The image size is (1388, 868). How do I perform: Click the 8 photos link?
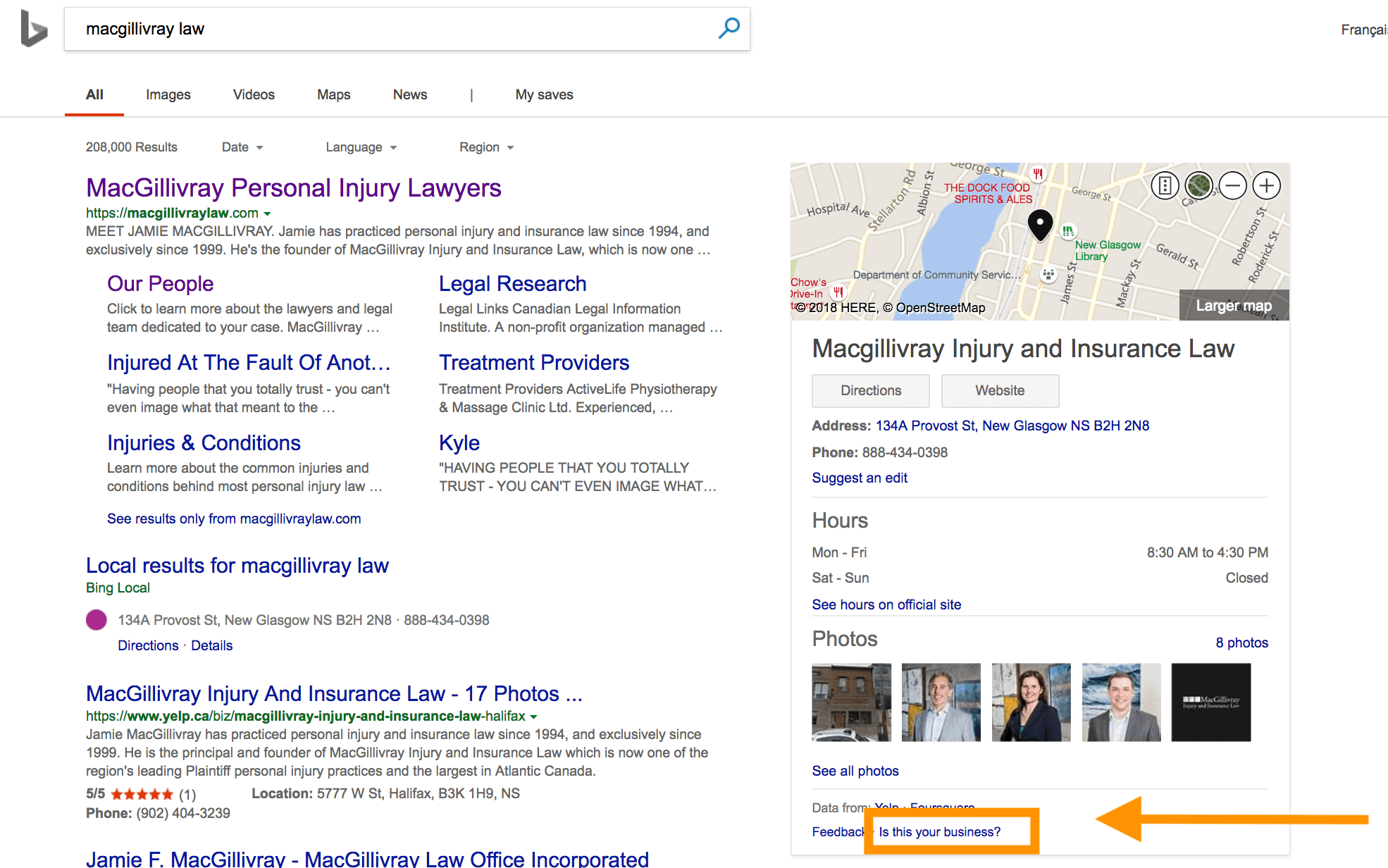pyautogui.click(x=1241, y=643)
